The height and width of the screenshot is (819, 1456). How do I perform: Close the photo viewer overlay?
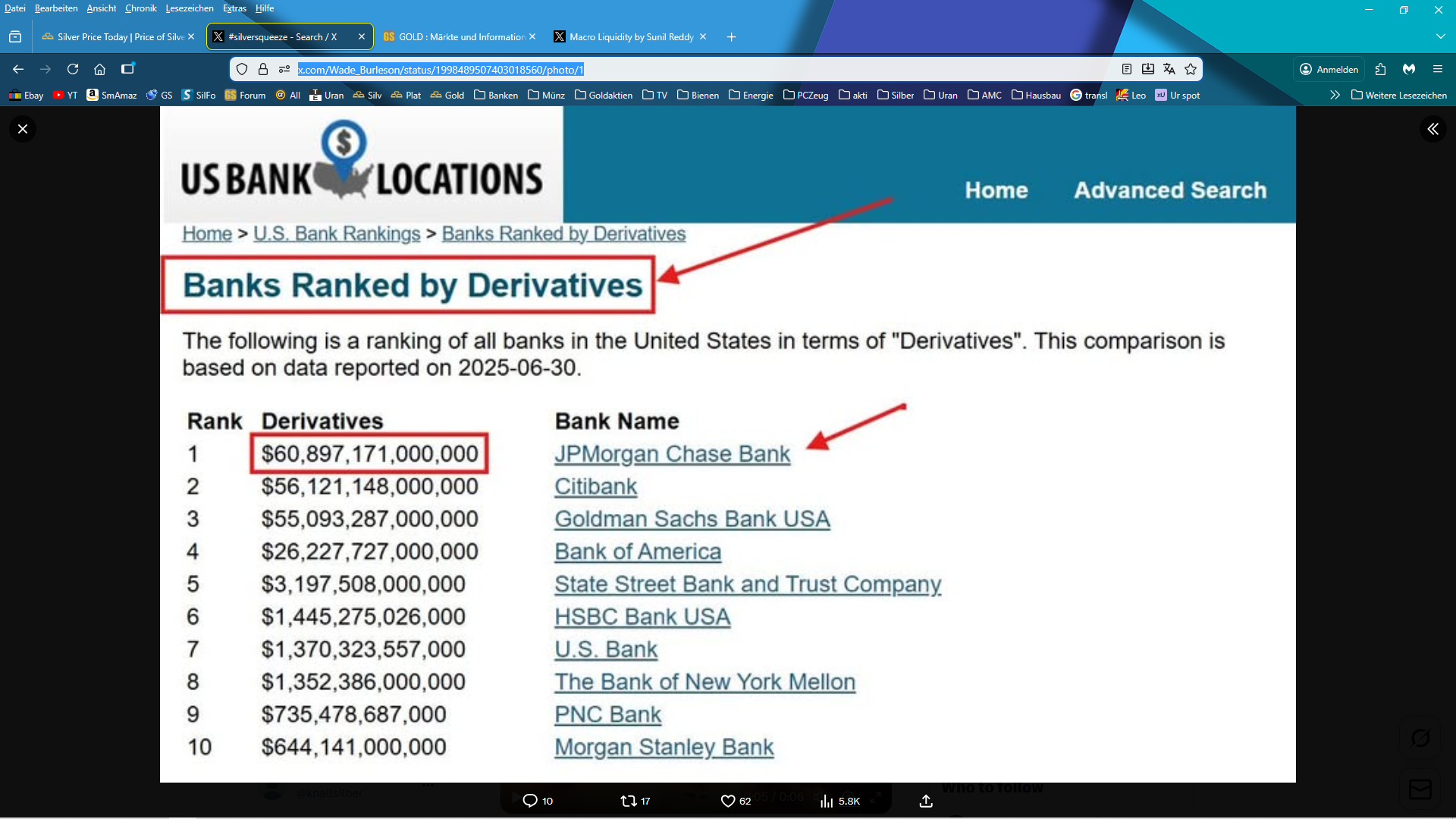(23, 129)
